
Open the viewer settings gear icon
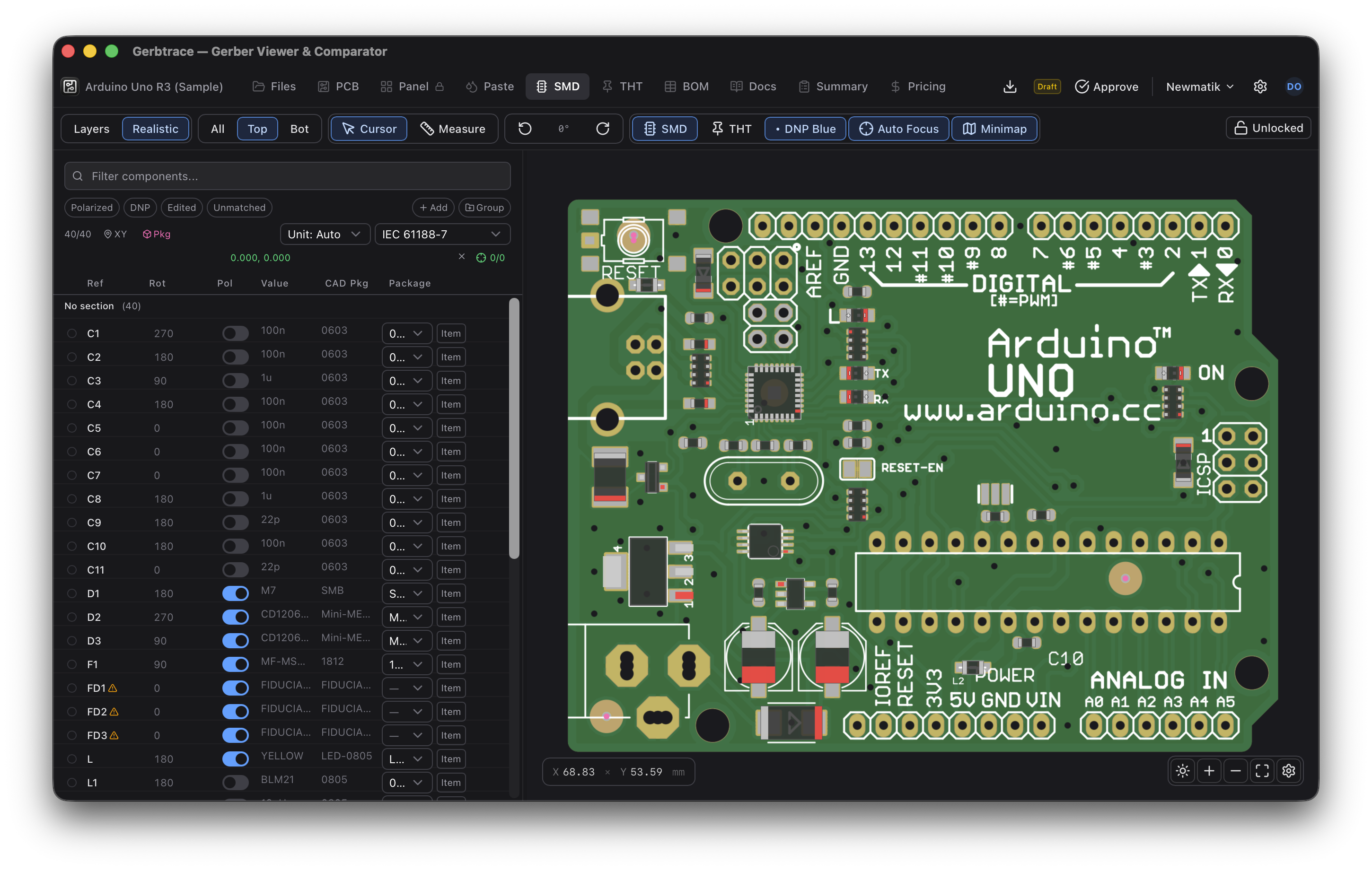click(1289, 771)
